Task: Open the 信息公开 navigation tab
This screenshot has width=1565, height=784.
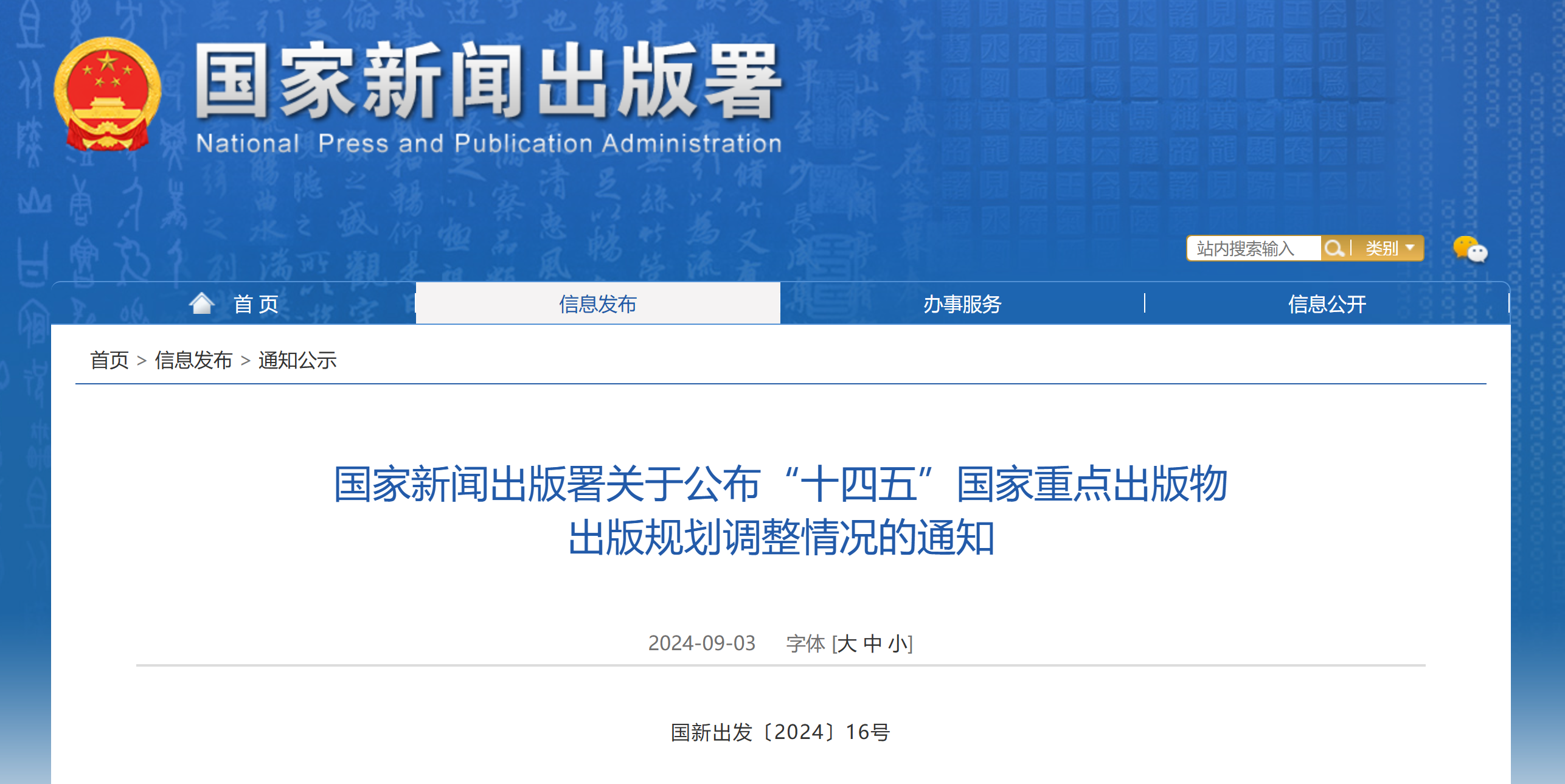Action: [1327, 303]
